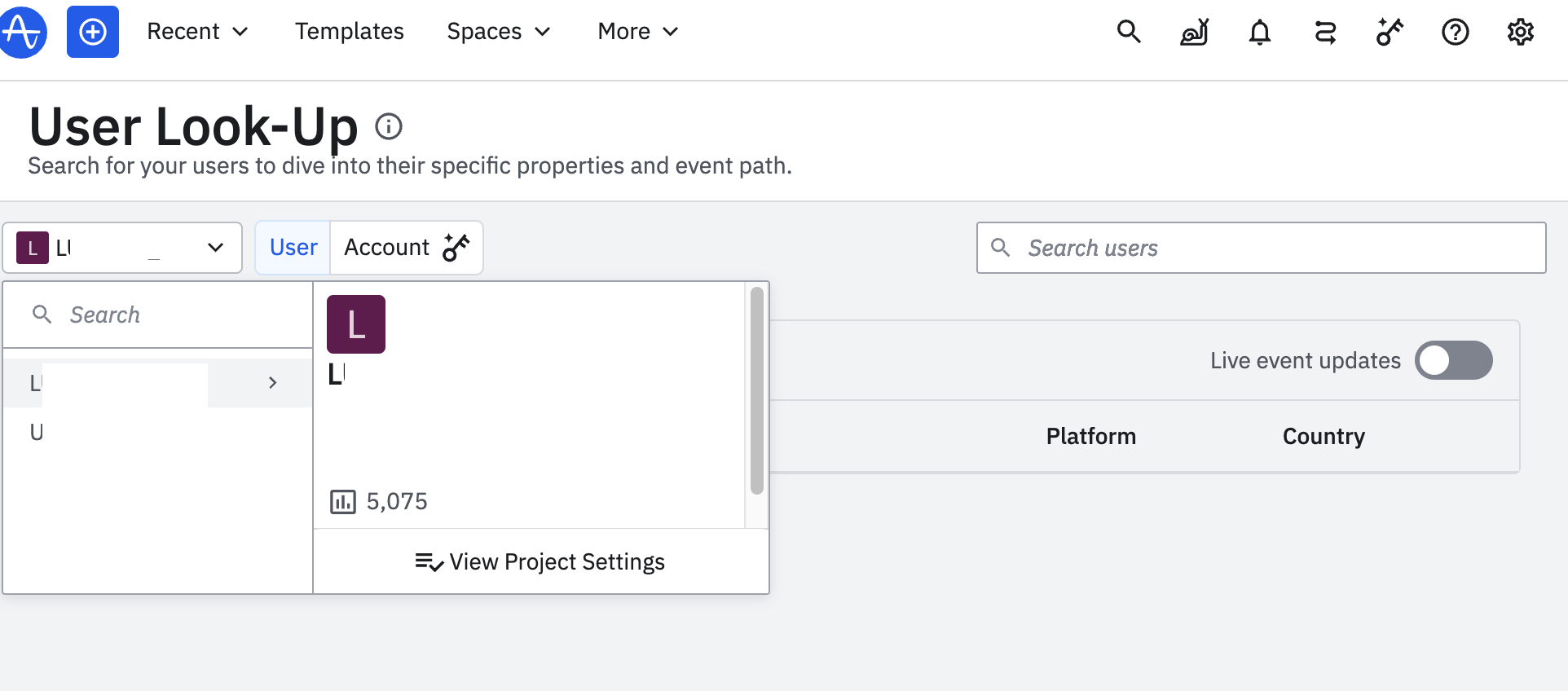
Task: Open the notifications bell
Action: tap(1260, 32)
